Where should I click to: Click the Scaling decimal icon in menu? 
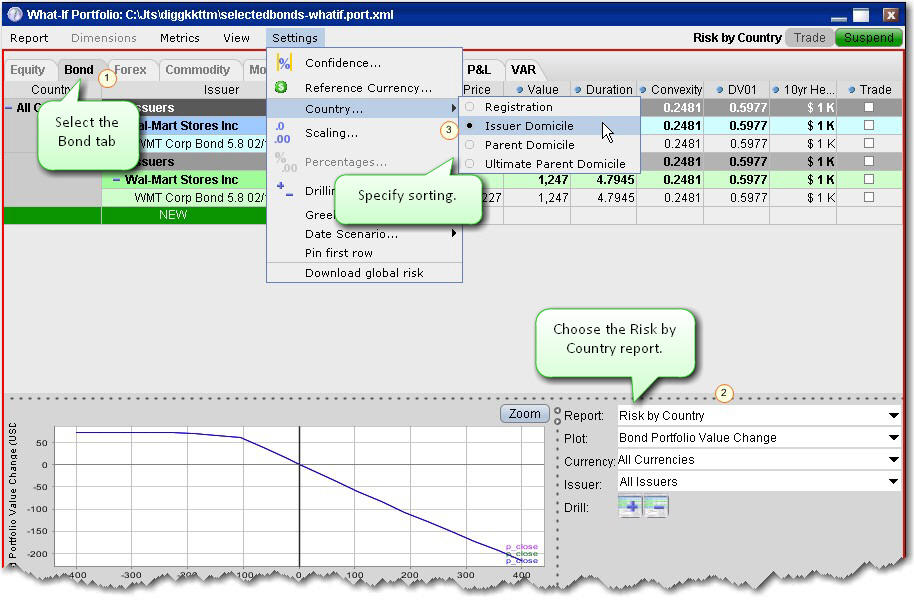pos(282,133)
